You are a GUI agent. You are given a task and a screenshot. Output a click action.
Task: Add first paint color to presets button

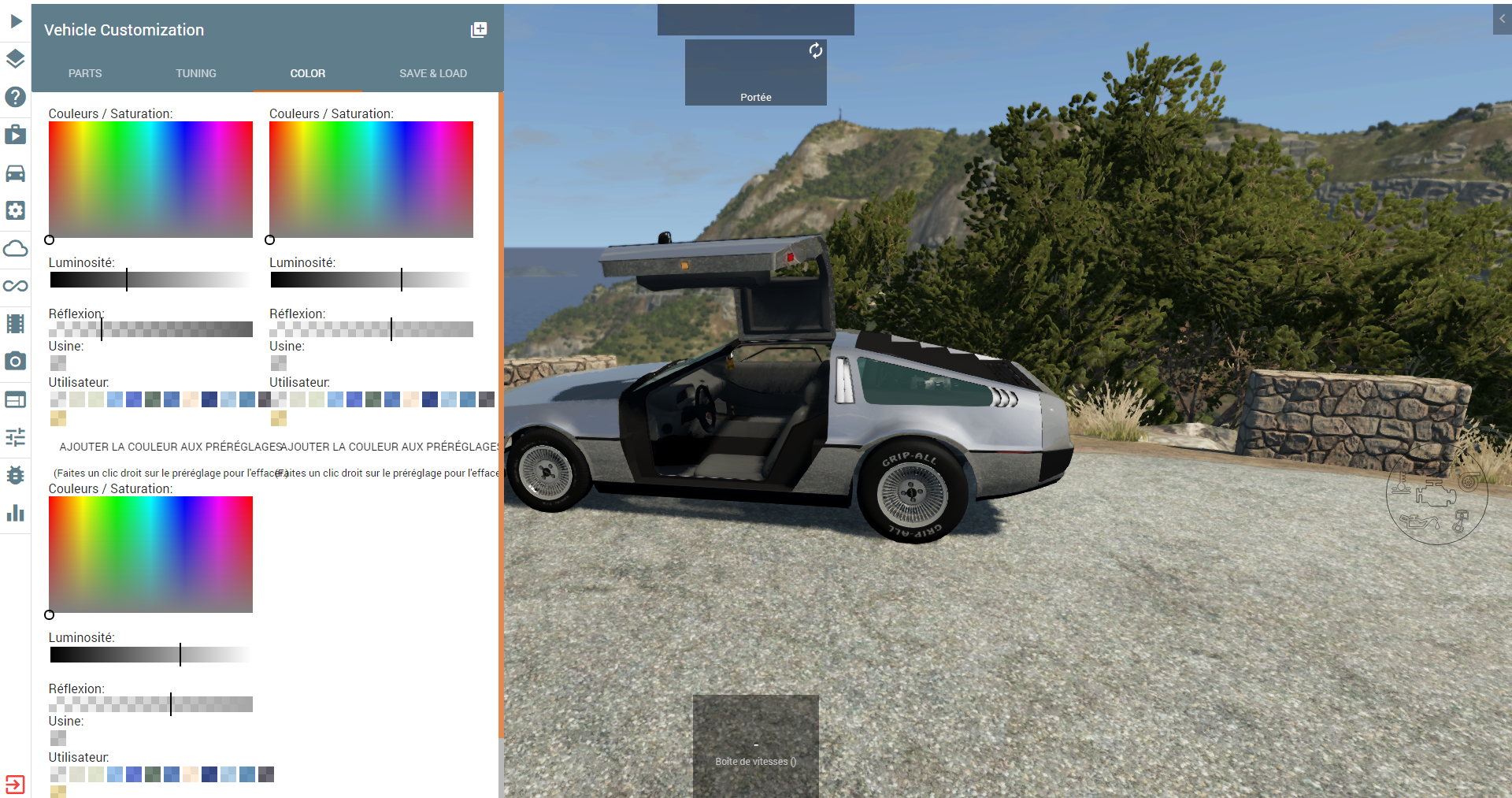[170, 447]
